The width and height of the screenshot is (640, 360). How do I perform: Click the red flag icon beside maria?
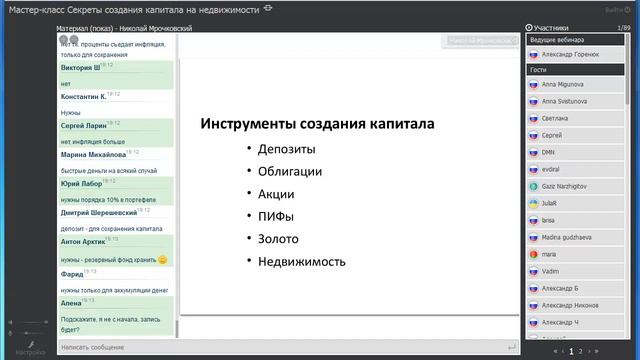(x=533, y=254)
